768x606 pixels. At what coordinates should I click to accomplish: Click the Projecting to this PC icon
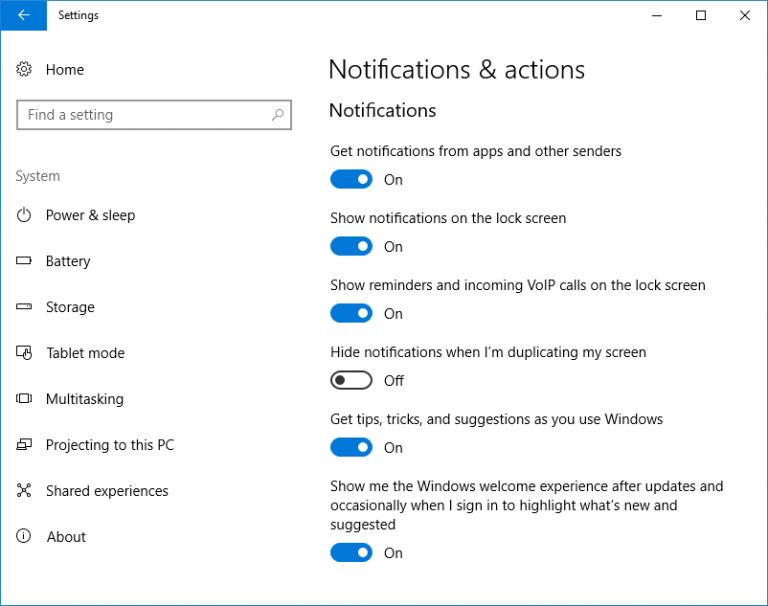tap(24, 445)
